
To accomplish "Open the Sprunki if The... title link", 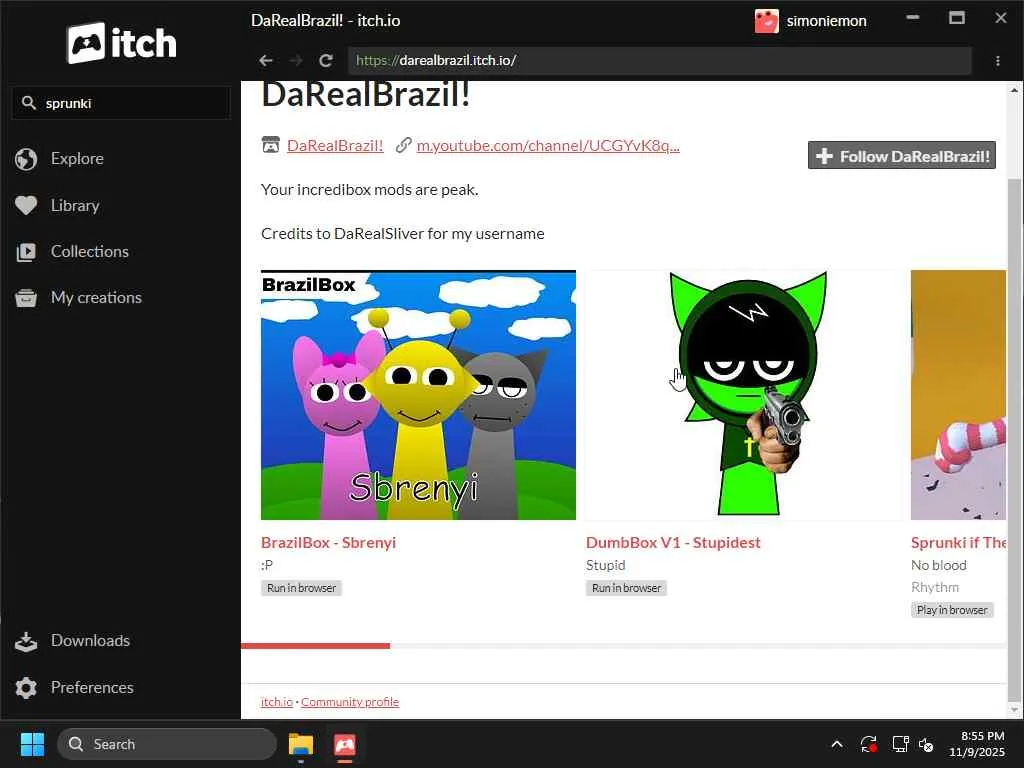I will (x=958, y=543).
